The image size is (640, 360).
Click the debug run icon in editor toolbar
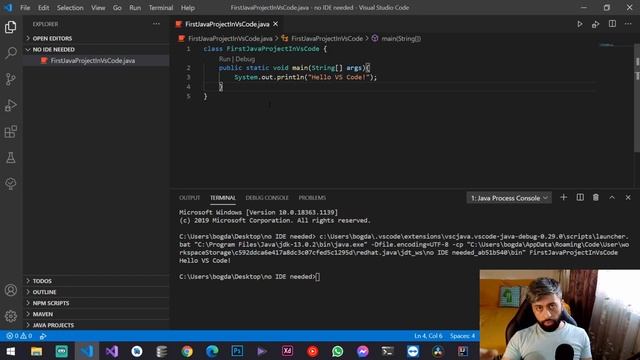(596, 24)
